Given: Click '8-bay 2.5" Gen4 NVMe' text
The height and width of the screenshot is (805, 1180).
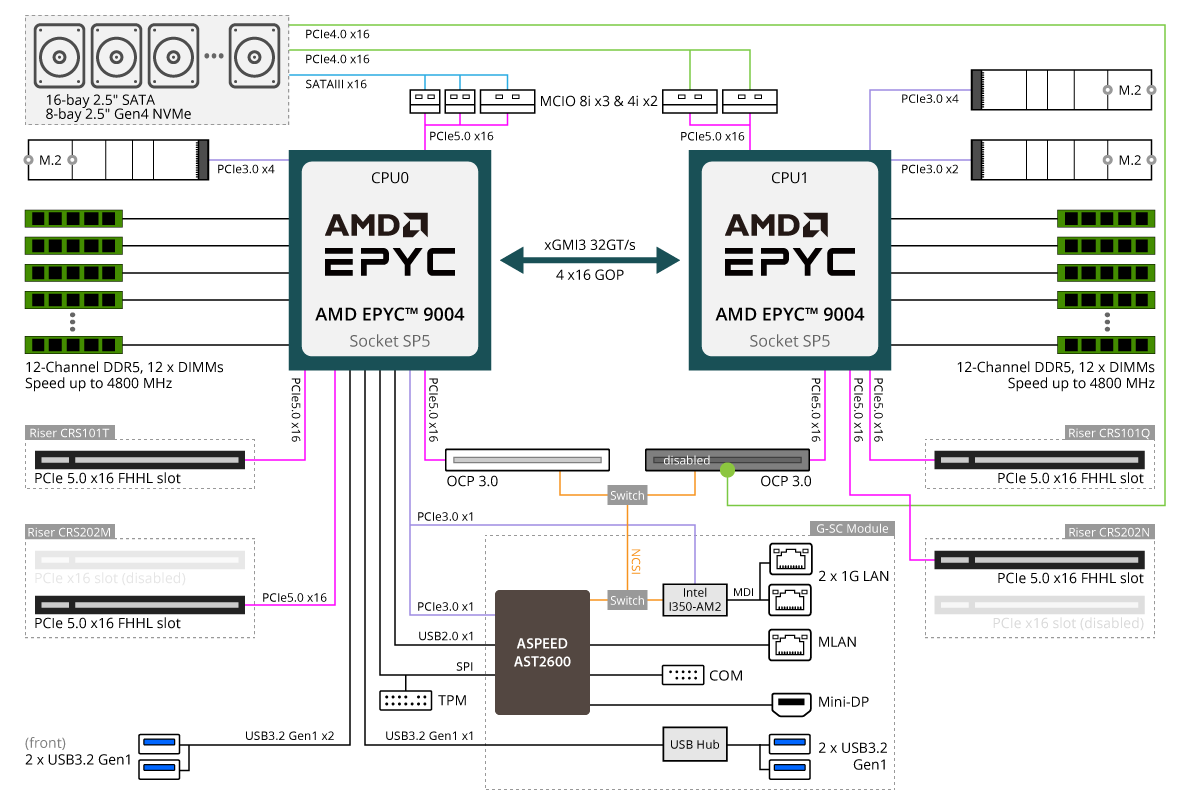Looking at the screenshot, I should (118, 114).
